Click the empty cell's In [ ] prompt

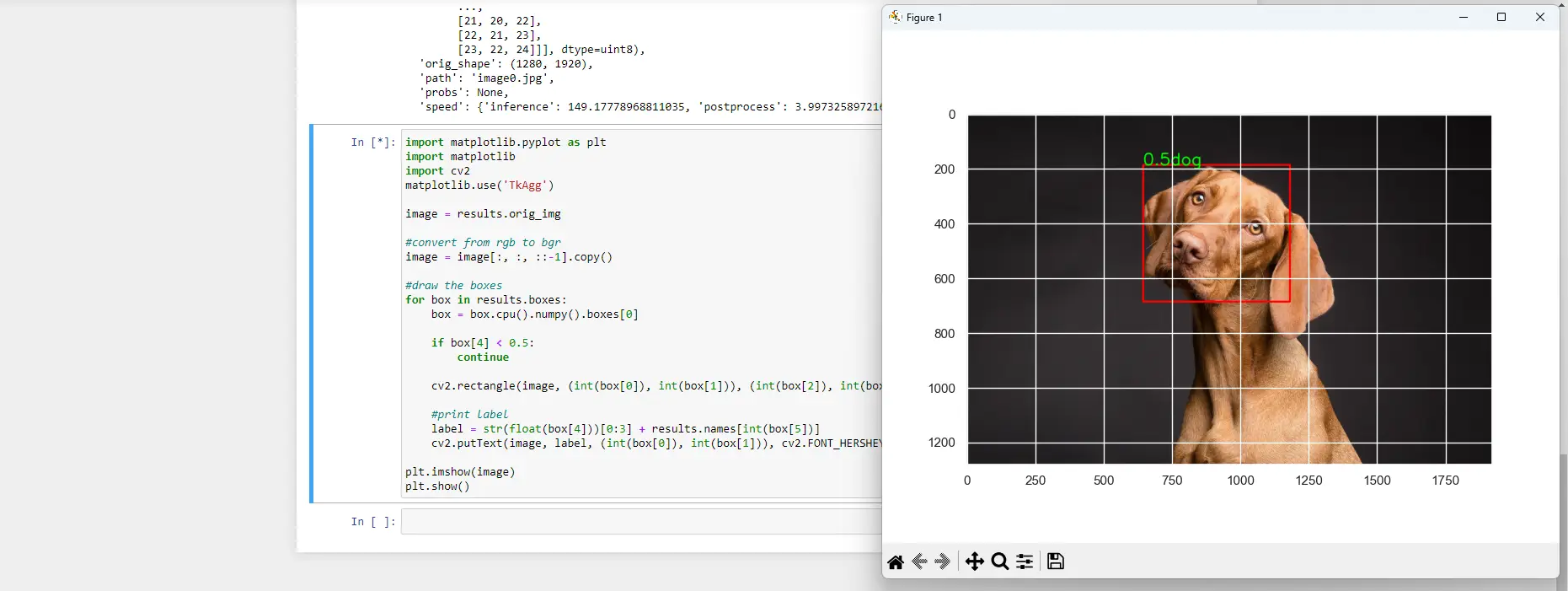click(372, 522)
